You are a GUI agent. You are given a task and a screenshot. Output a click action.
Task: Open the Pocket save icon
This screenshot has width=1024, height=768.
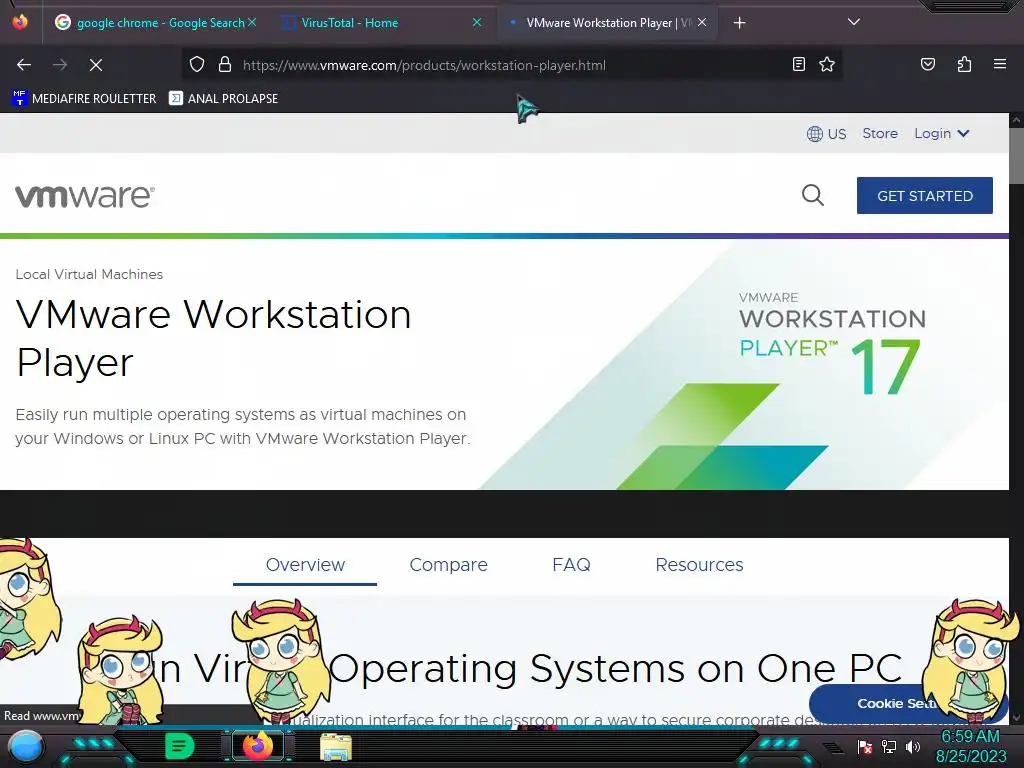[x=927, y=64]
